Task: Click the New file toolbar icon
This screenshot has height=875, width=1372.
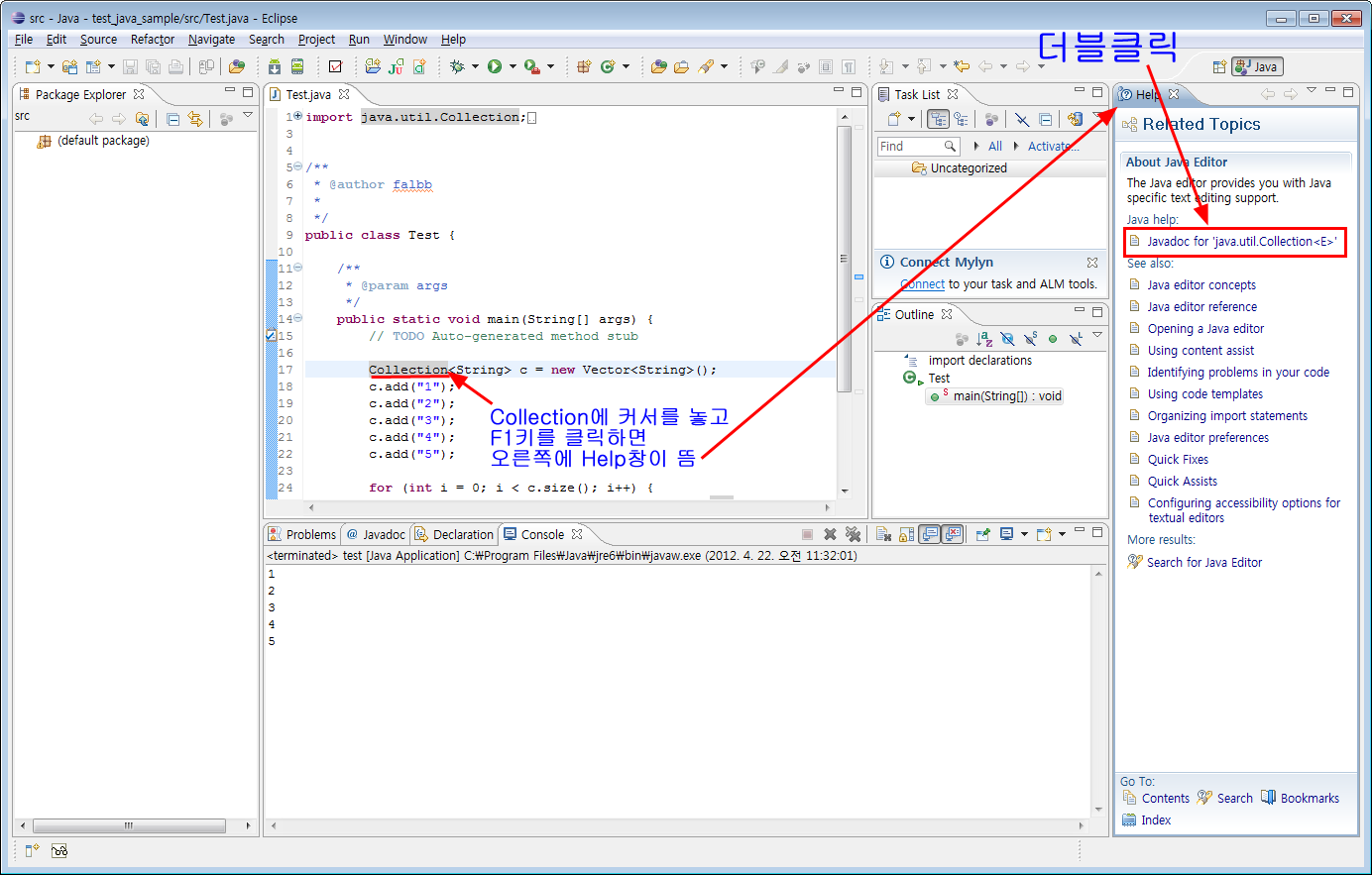Action: tap(33, 66)
